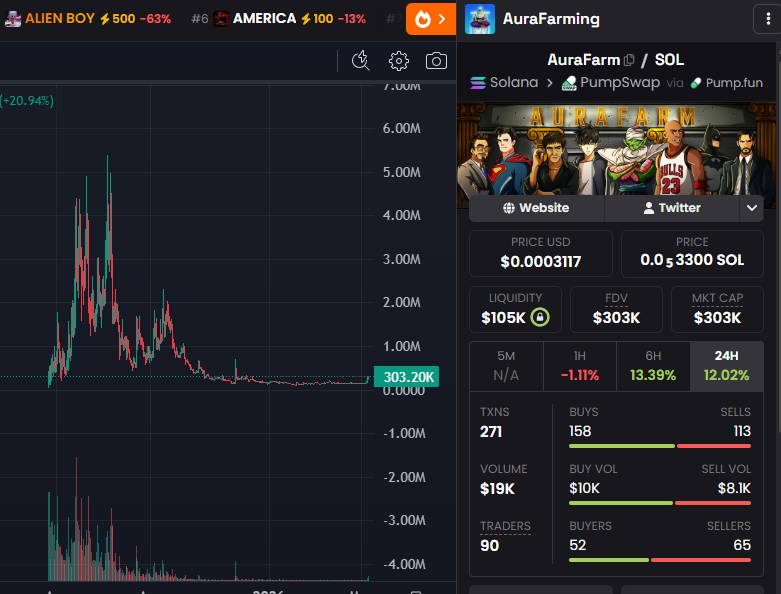Click the PumpSwap link
This screenshot has height=594, width=781.
tap(611, 83)
